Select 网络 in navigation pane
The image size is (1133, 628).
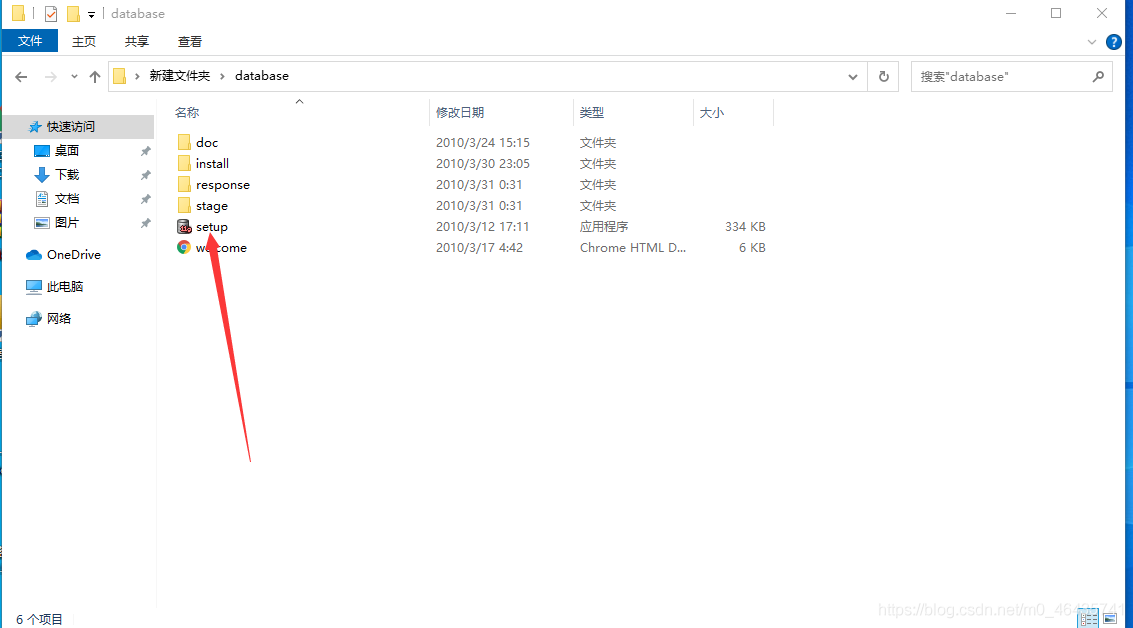pyautogui.click(x=59, y=318)
